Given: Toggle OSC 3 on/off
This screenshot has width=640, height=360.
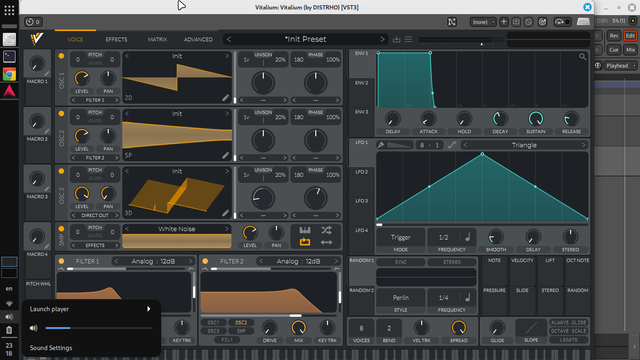Looking at the screenshot, I should (61, 171).
